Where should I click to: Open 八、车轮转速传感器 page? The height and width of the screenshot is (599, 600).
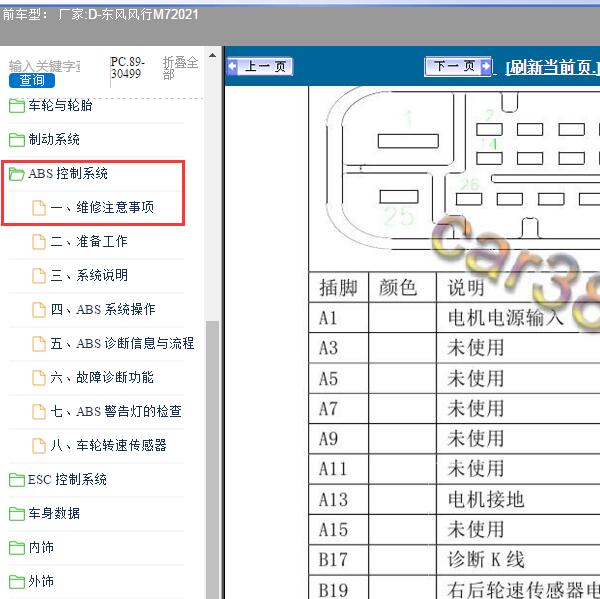[x=109, y=446]
